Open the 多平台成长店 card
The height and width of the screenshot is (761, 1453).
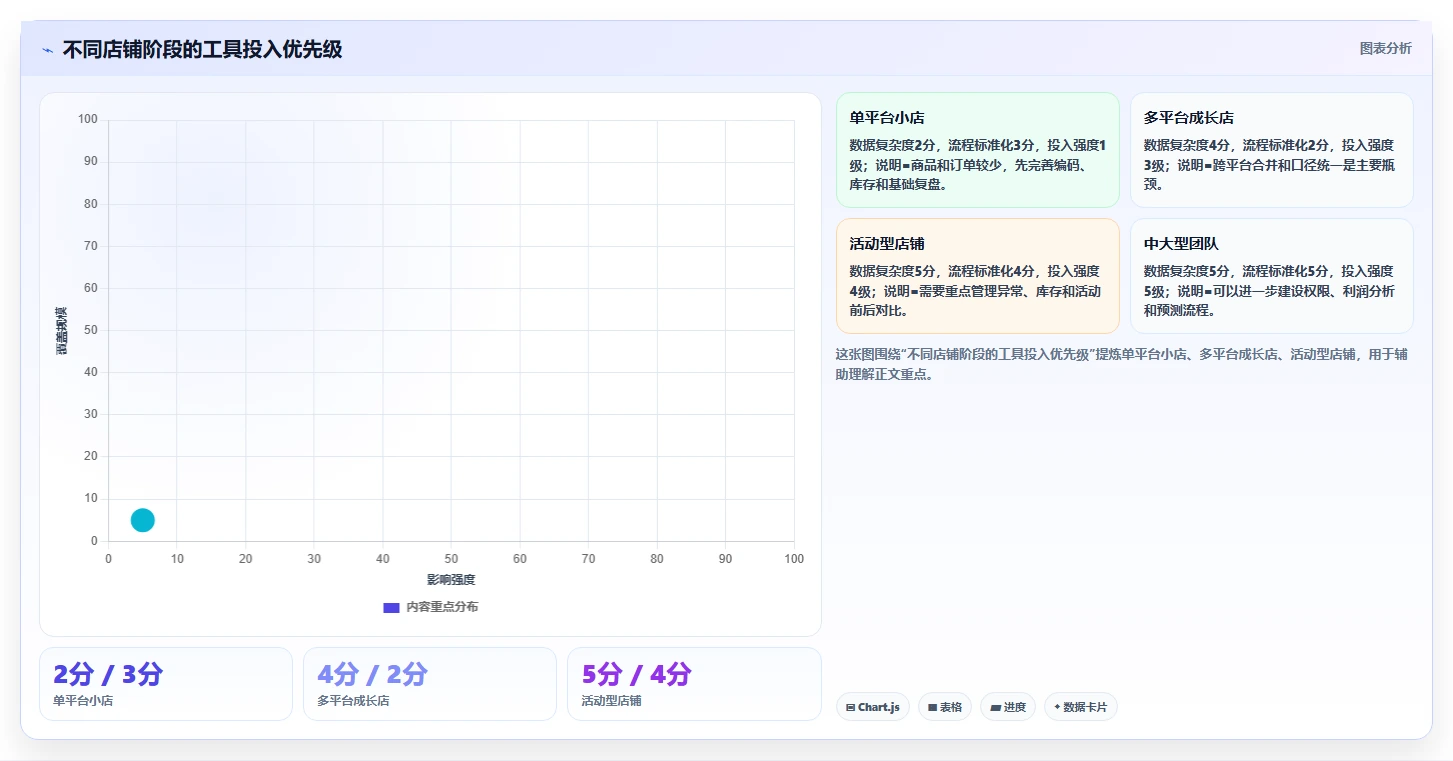pyautogui.click(x=1271, y=150)
